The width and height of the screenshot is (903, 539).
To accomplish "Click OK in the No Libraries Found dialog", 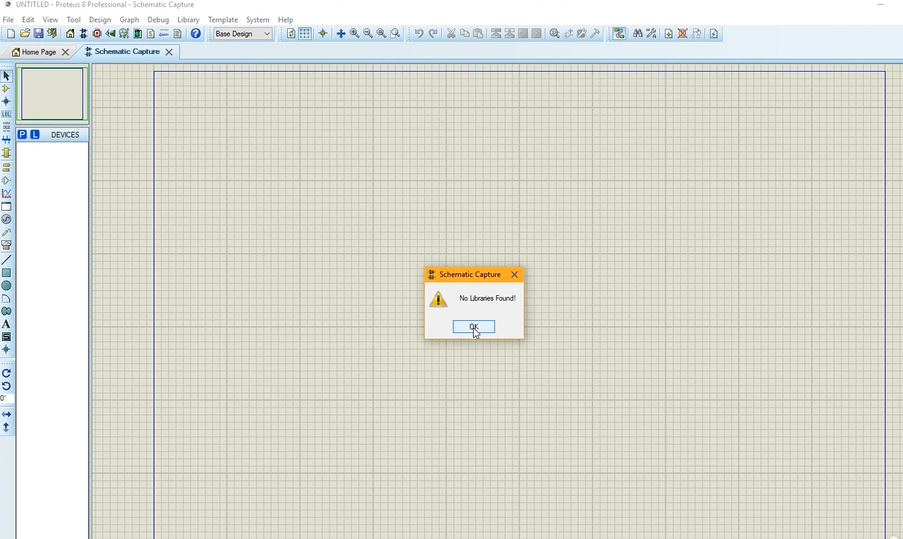I will (x=473, y=327).
